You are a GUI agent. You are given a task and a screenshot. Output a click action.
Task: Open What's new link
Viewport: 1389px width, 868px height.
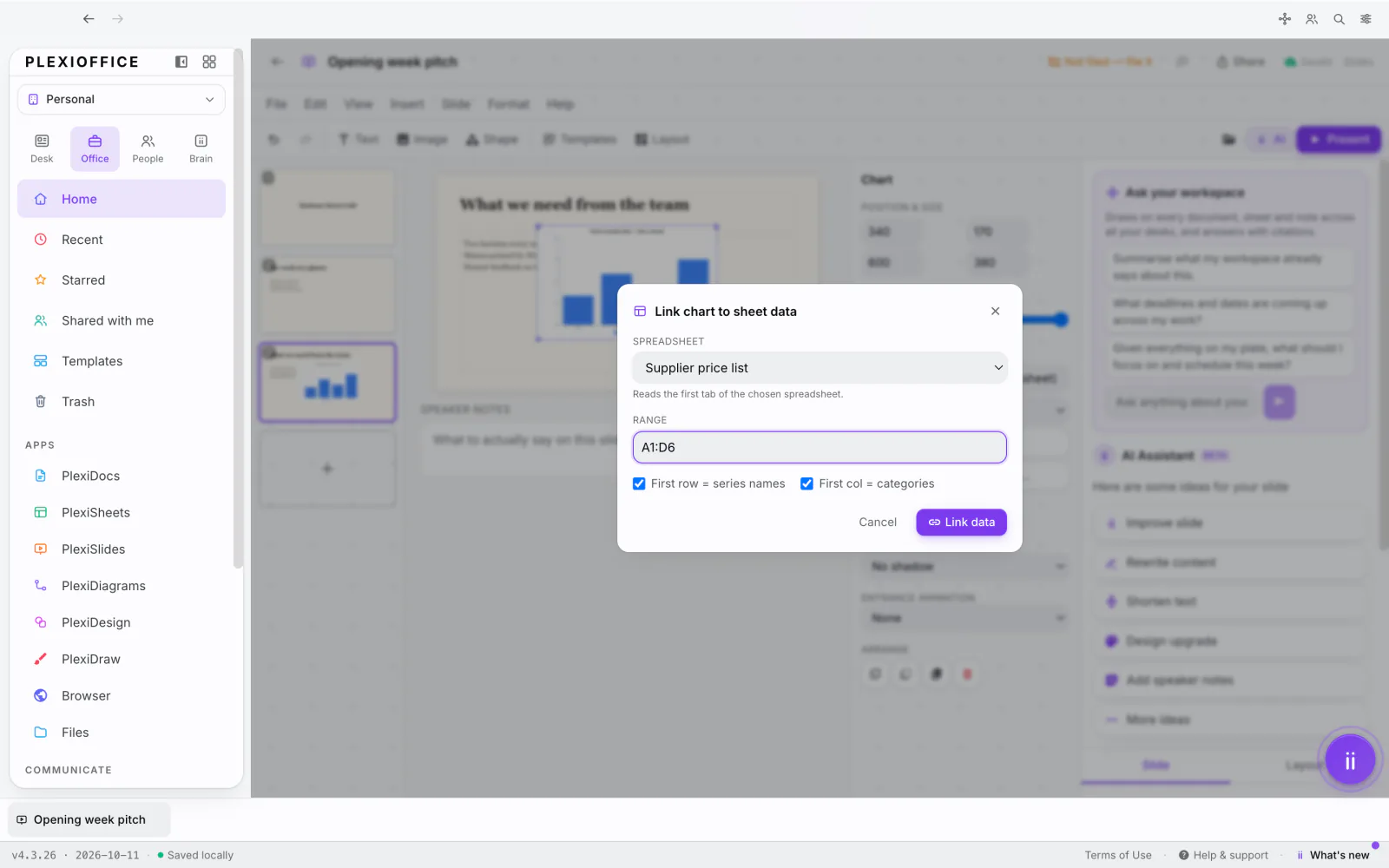[1333, 855]
